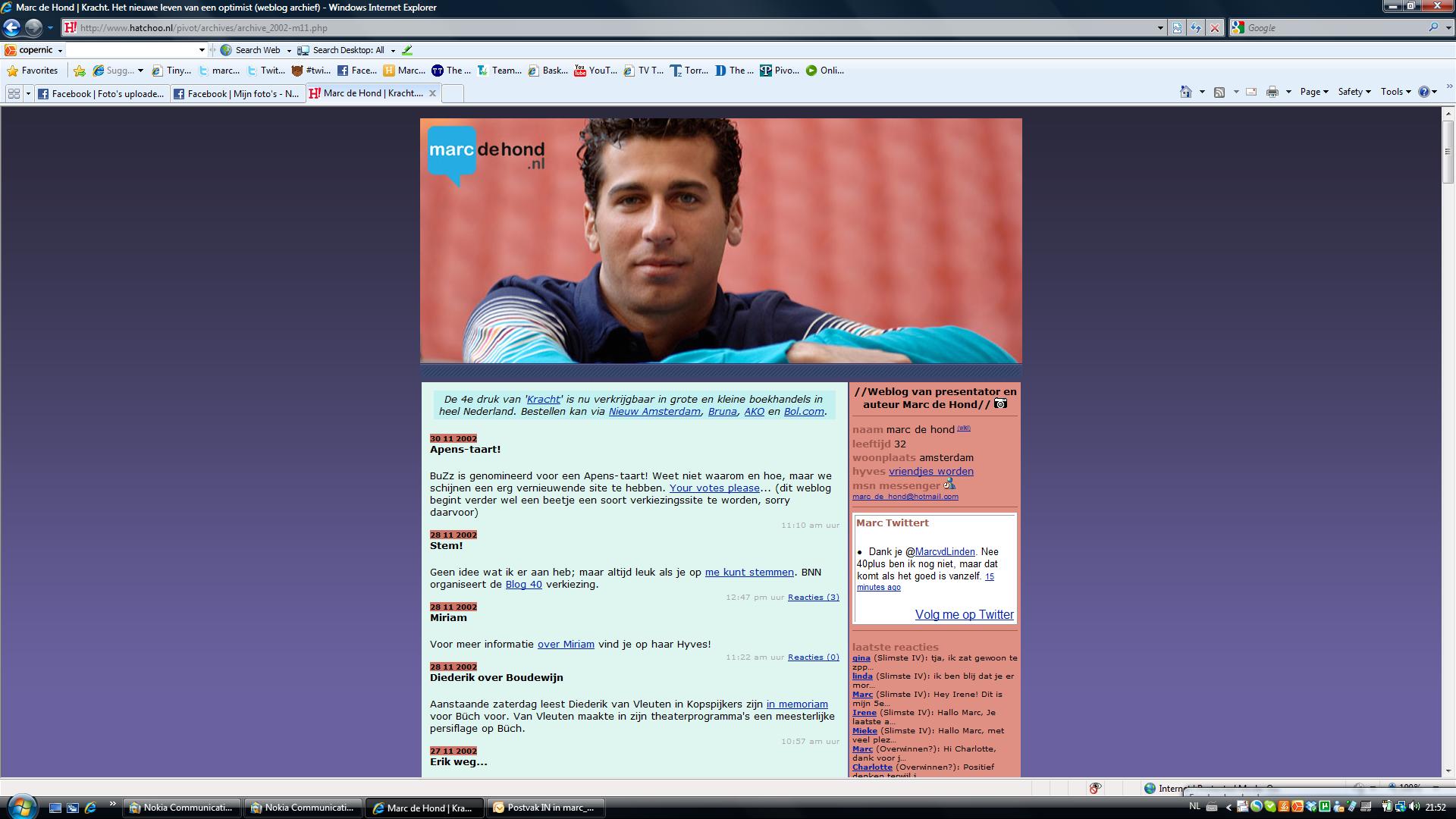Viewport: 1456px width, 819px height.
Task: Open the Tools menu dropdown
Action: [1395, 92]
